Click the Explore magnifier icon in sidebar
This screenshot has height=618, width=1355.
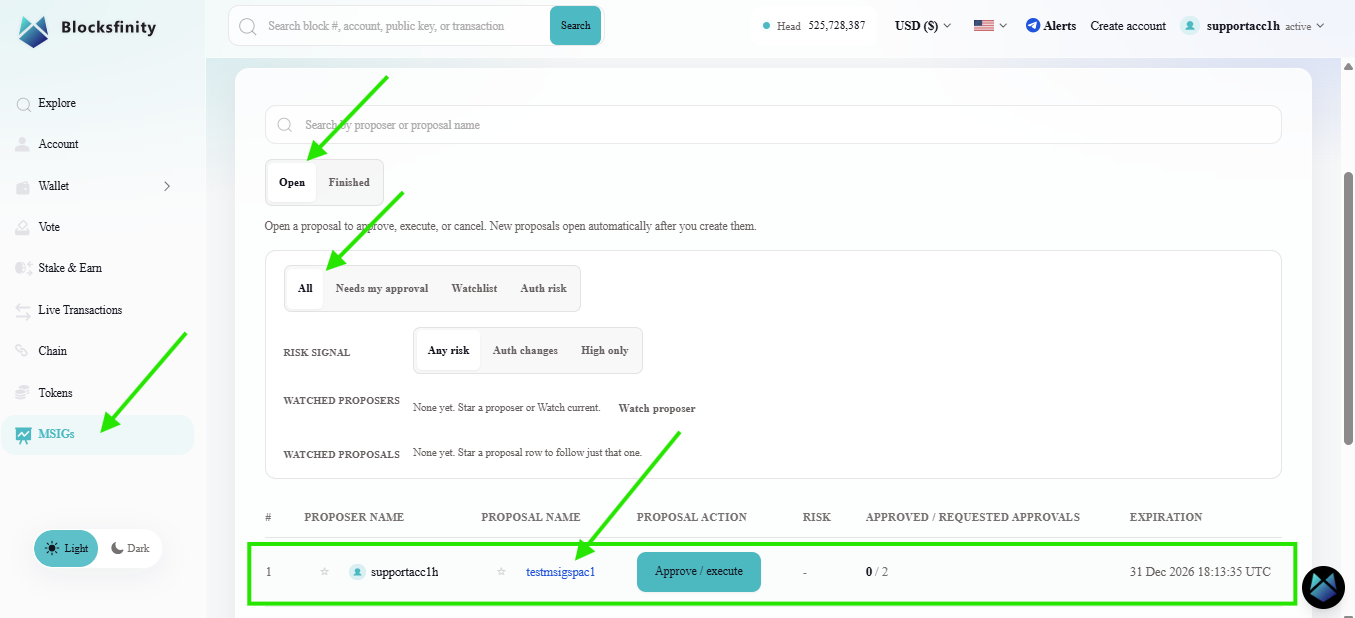pos(23,103)
